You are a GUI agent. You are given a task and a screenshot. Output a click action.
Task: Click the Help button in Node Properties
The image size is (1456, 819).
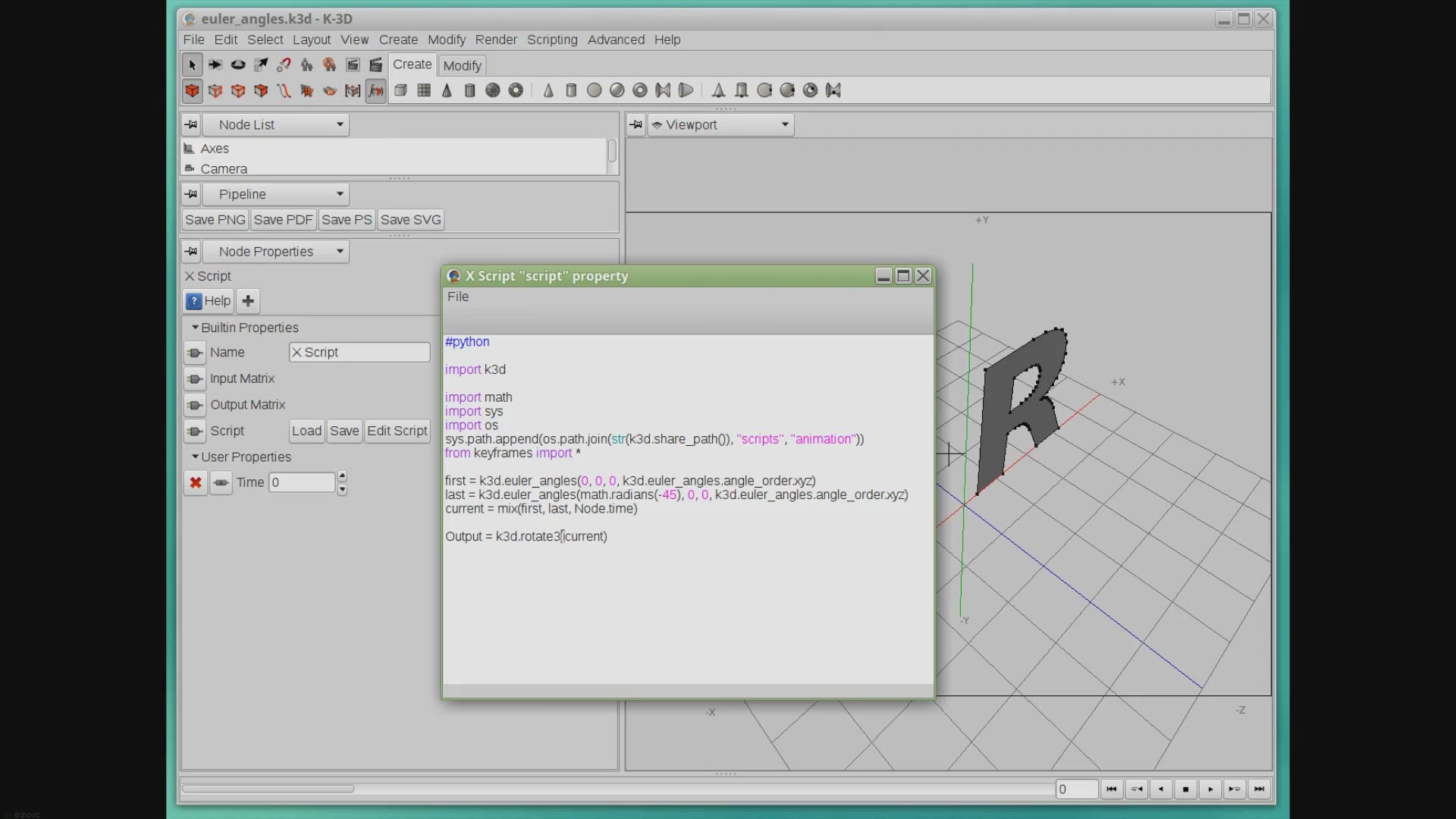[x=208, y=301]
